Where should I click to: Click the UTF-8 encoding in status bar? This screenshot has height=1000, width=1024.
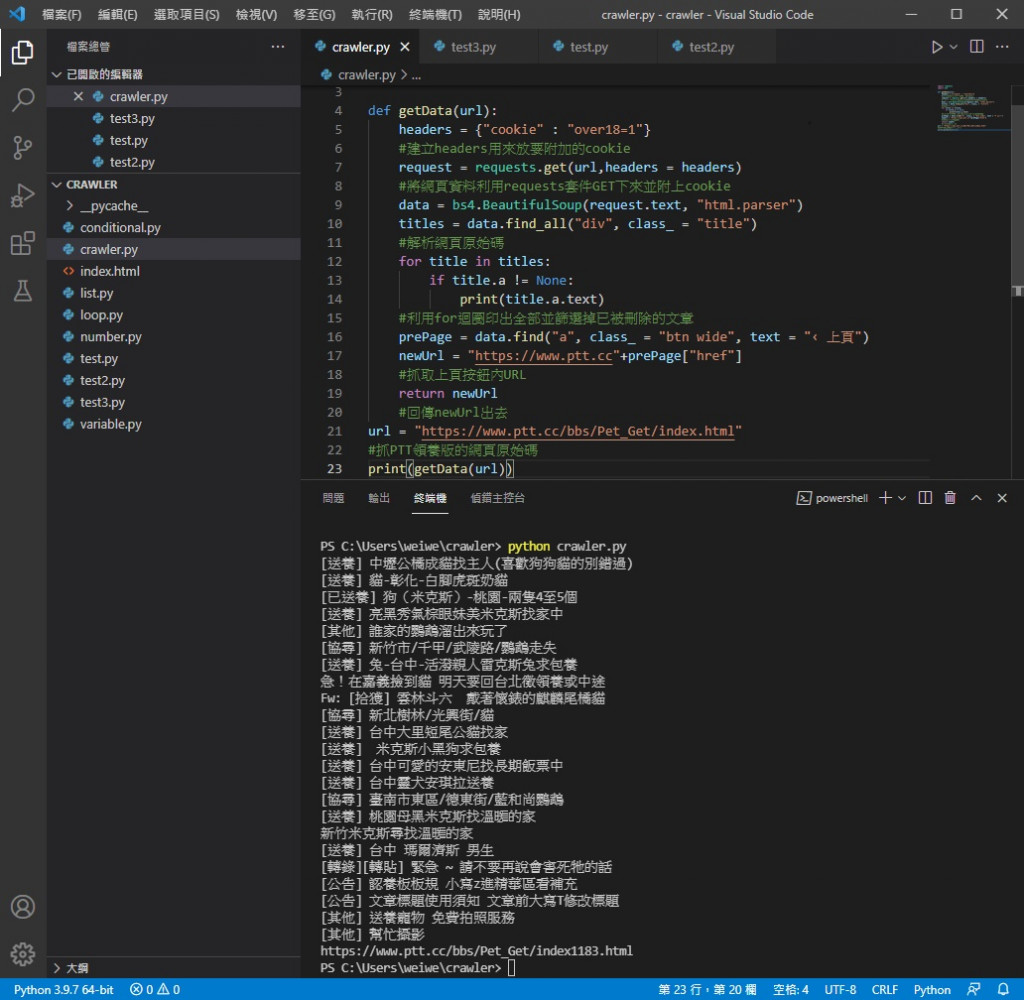pos(840,989)
